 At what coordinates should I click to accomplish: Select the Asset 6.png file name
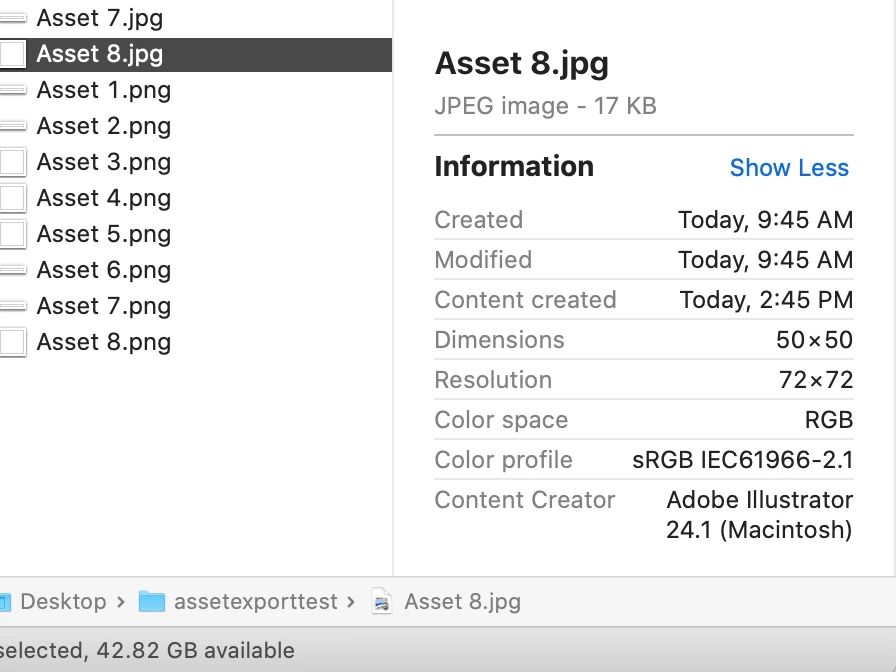tap(103, 270)
